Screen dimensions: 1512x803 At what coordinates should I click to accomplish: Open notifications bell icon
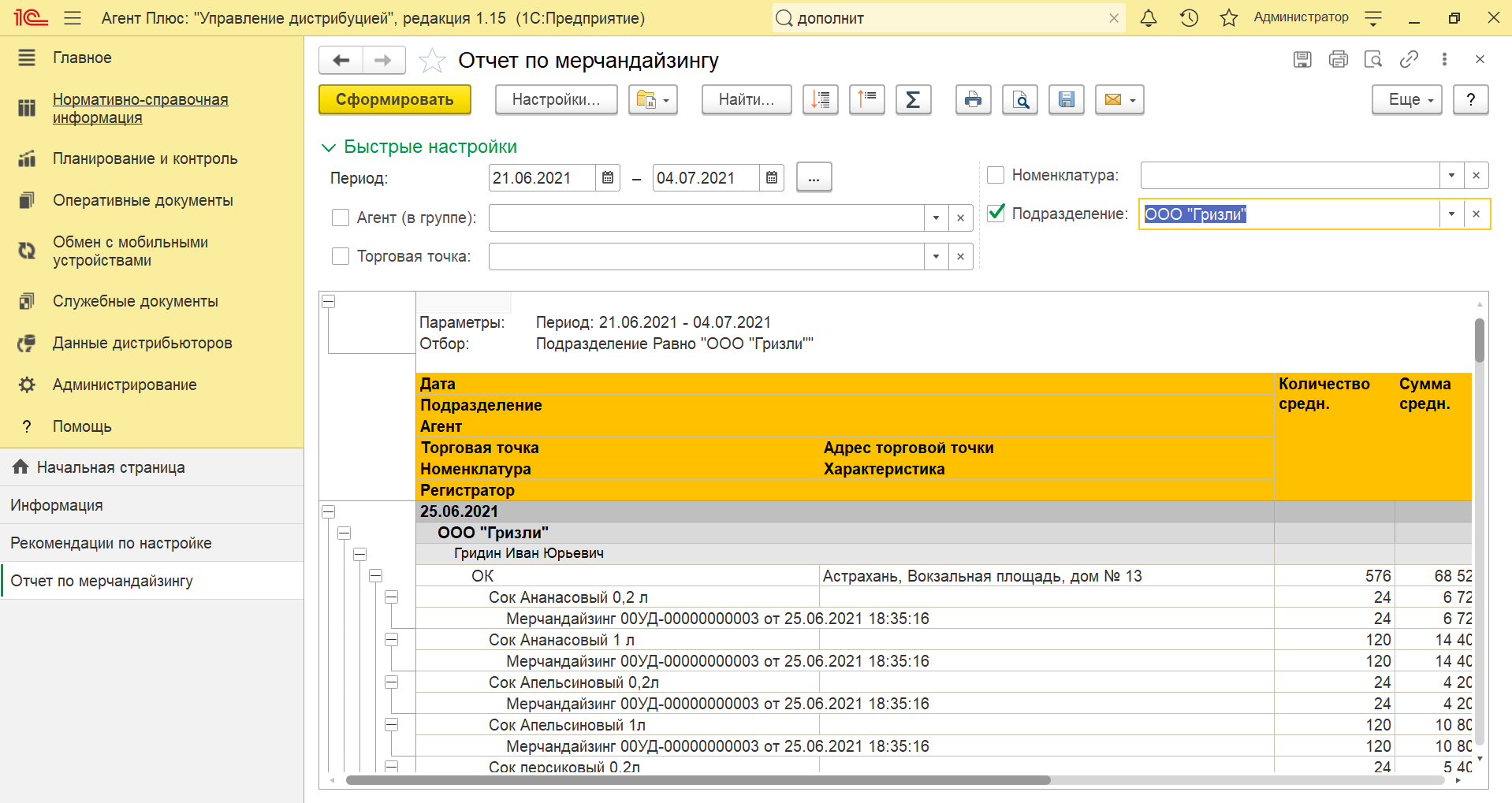coord(1149,17)
